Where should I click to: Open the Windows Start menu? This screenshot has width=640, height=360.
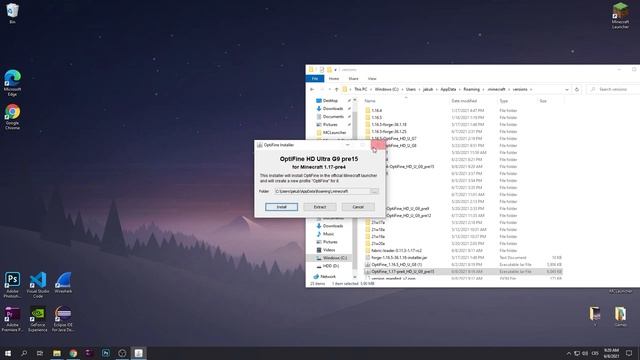tap(8, 353)
